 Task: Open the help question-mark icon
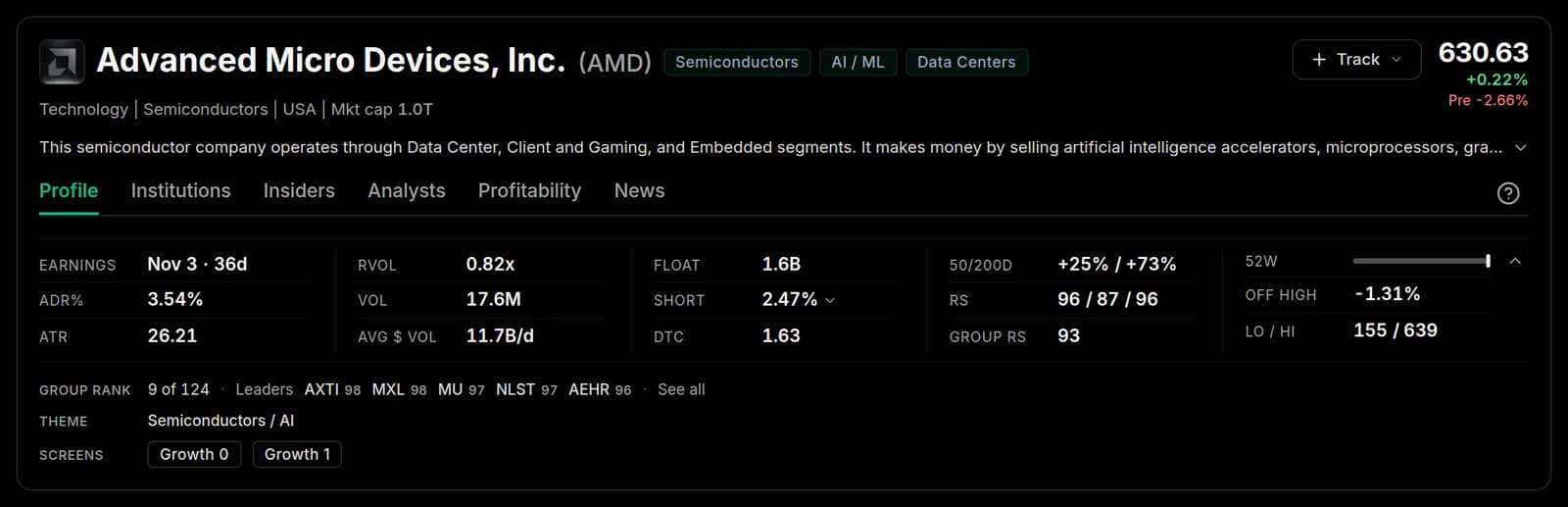click(x=1508, y=193)
